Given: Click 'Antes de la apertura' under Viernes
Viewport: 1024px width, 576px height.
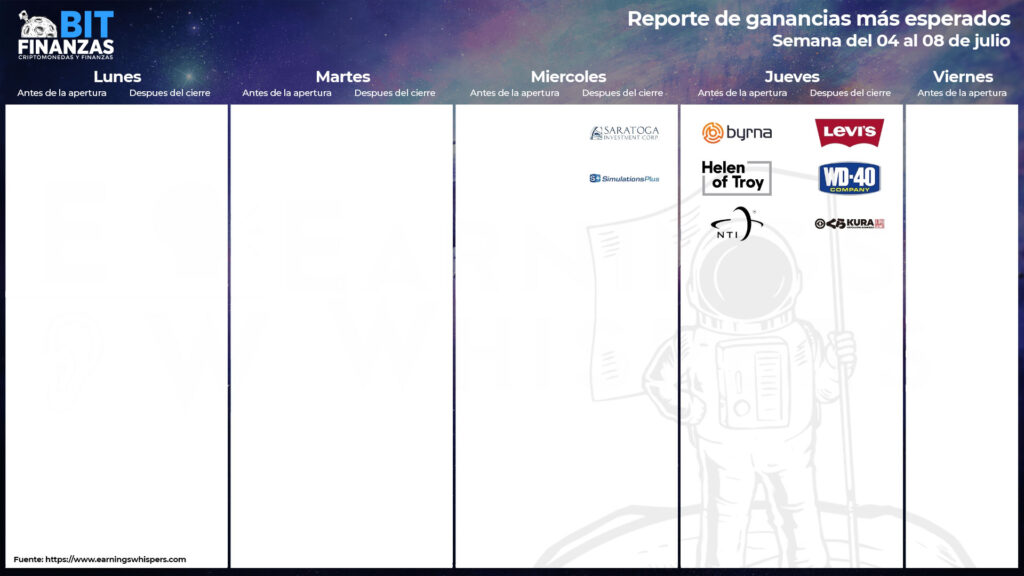Looking at the screenshot, I should pos(962,93).
